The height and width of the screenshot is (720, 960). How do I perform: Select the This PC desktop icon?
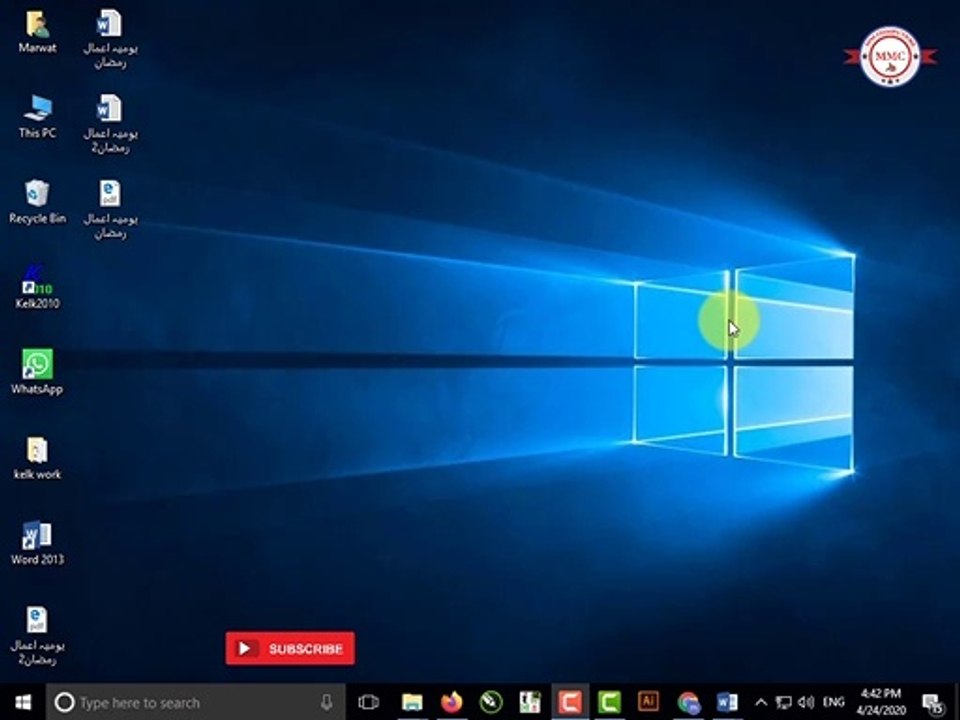37,117
